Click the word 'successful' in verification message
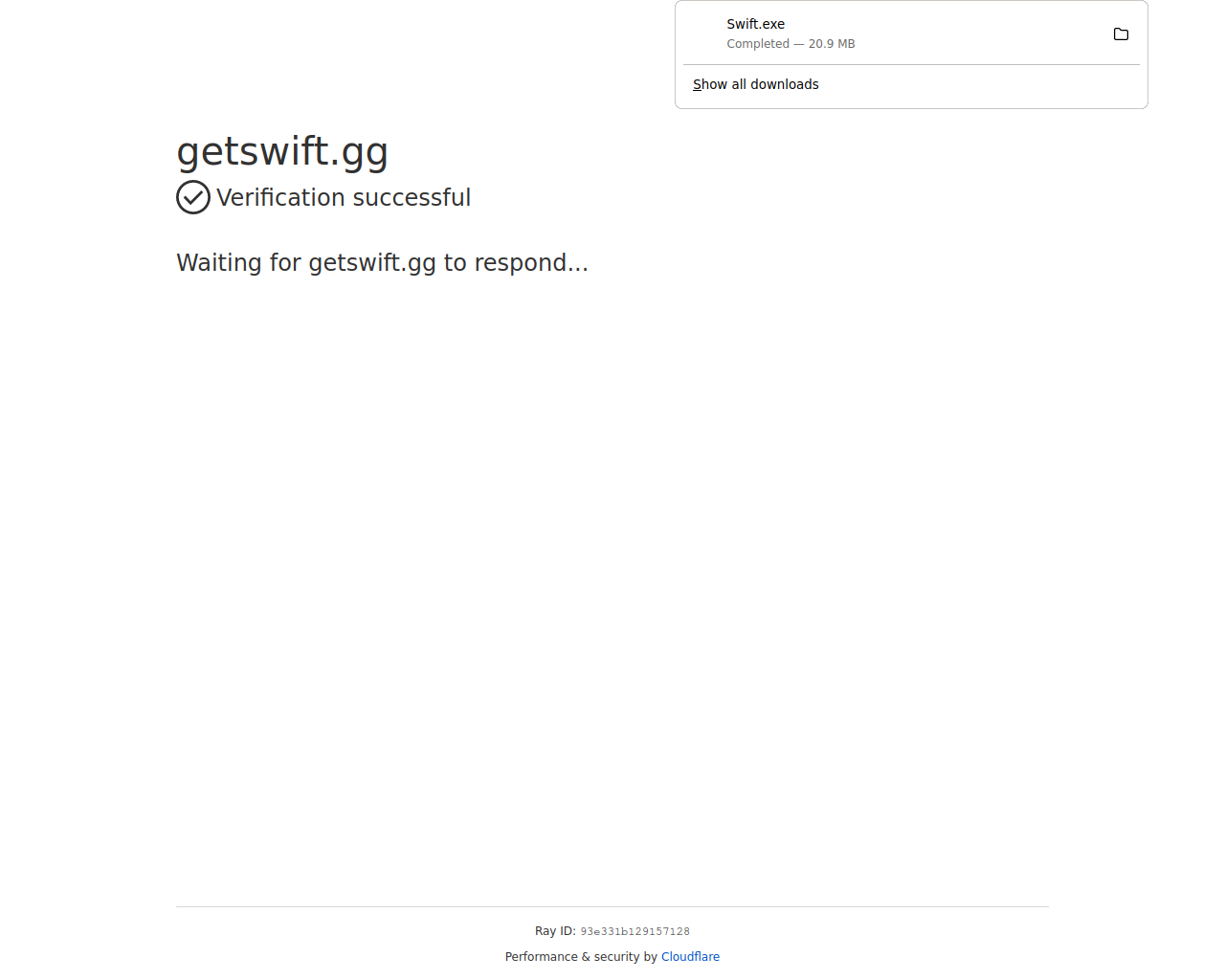 point(412,197)
